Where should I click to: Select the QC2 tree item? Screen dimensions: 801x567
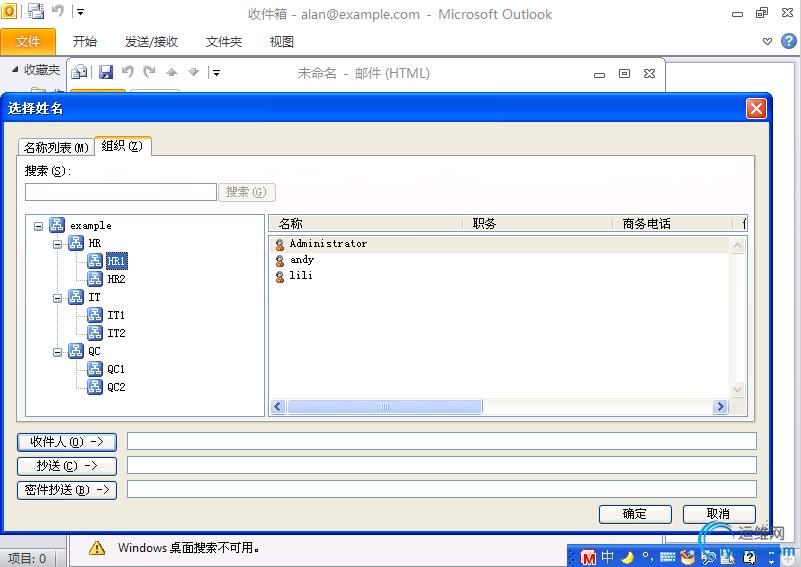(x=116, y=387)
